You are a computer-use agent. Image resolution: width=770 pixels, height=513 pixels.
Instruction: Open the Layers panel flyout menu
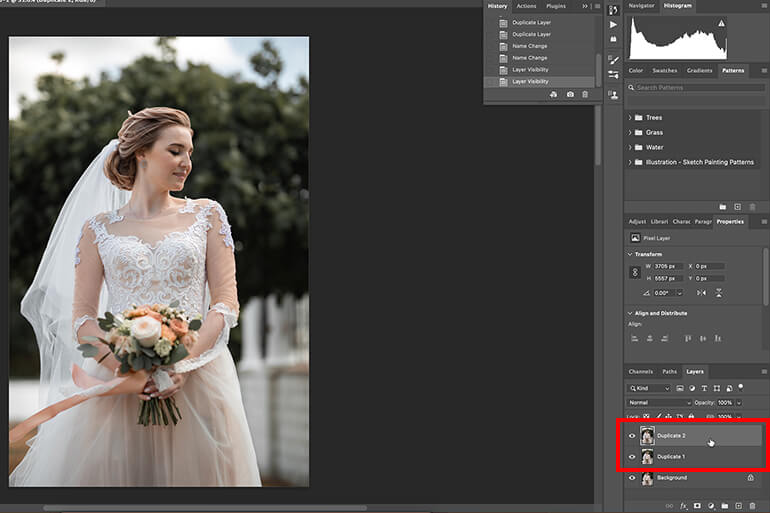(x=764, y=372)
